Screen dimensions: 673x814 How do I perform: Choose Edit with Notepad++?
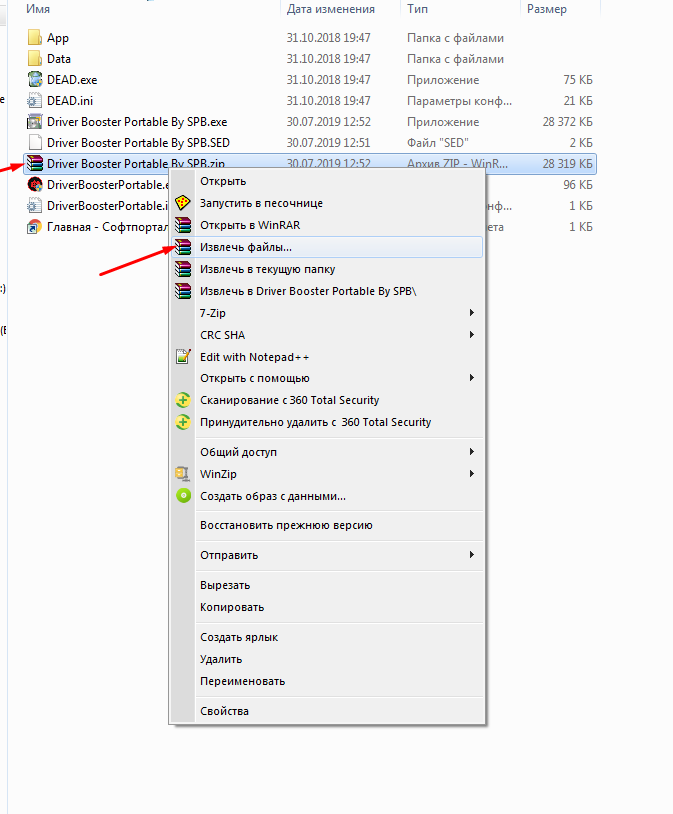click(327, 357)
